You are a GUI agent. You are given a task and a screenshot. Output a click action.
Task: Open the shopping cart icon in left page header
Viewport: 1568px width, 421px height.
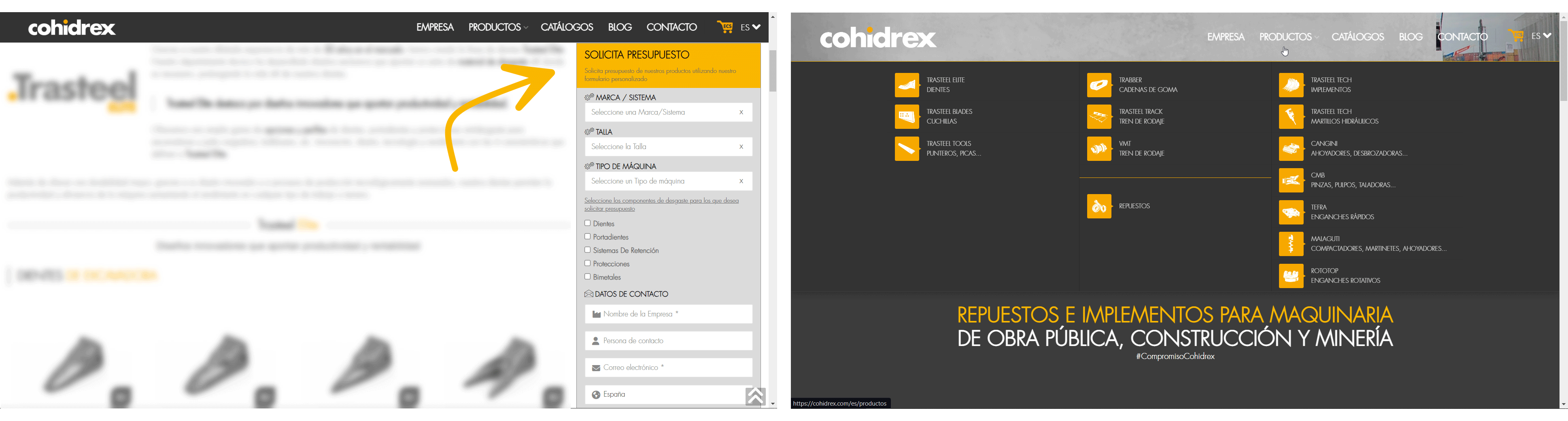point(725,27)
